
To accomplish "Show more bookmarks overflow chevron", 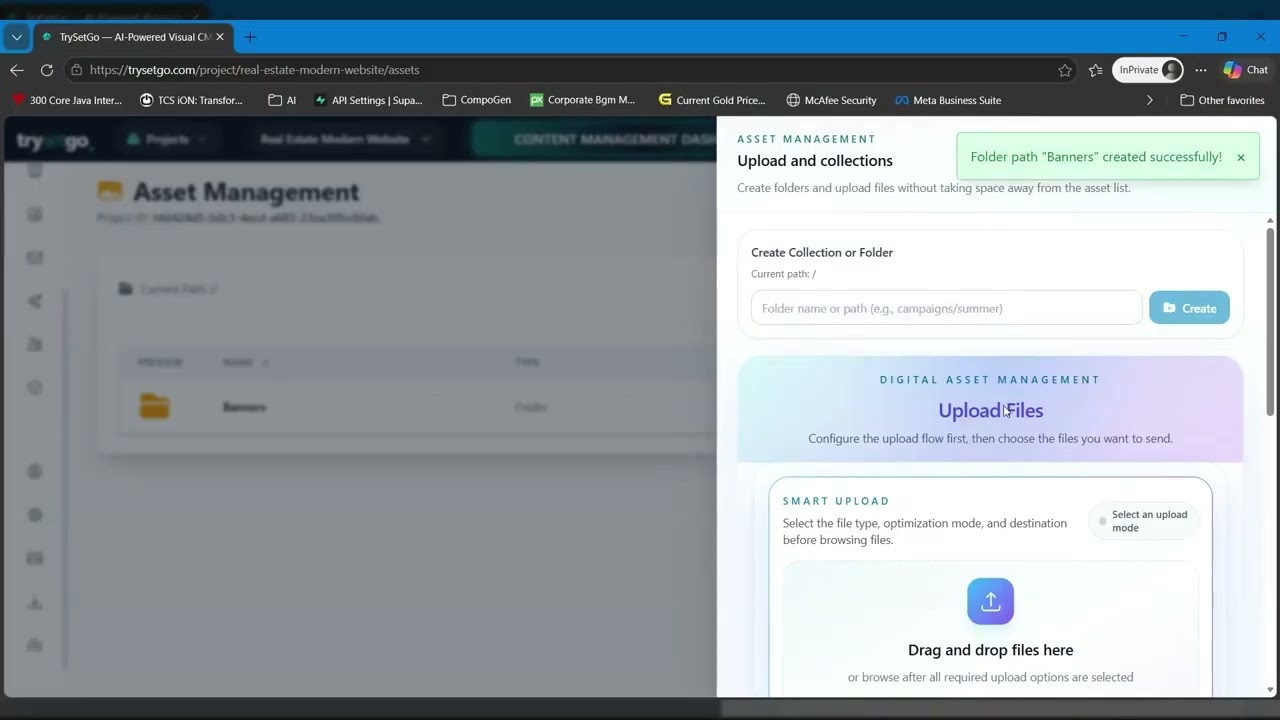I will pos(1149,100).
